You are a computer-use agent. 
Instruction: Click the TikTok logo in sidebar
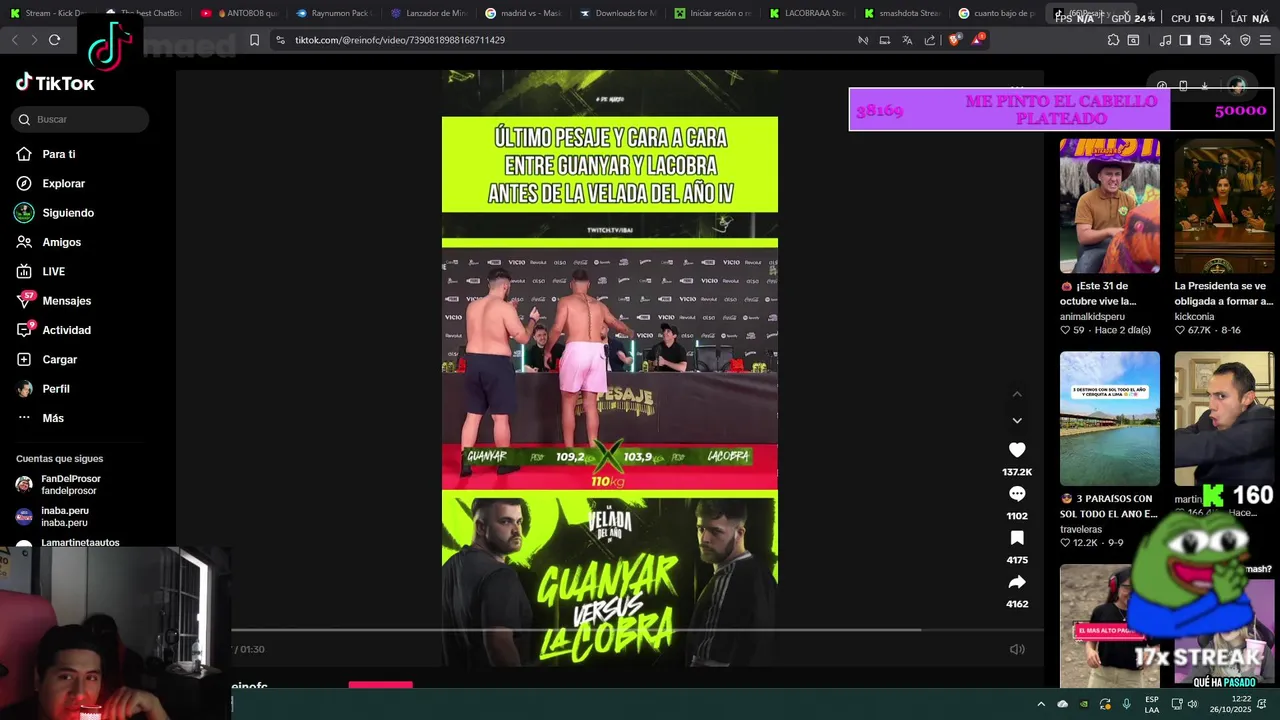[55, 83]
